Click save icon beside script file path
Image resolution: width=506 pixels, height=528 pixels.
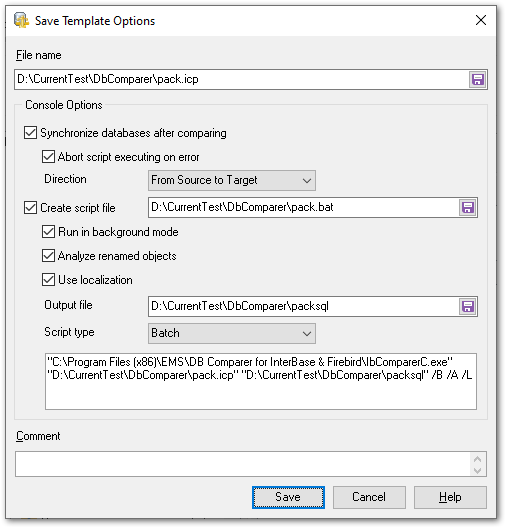click(x=468, y=207)
